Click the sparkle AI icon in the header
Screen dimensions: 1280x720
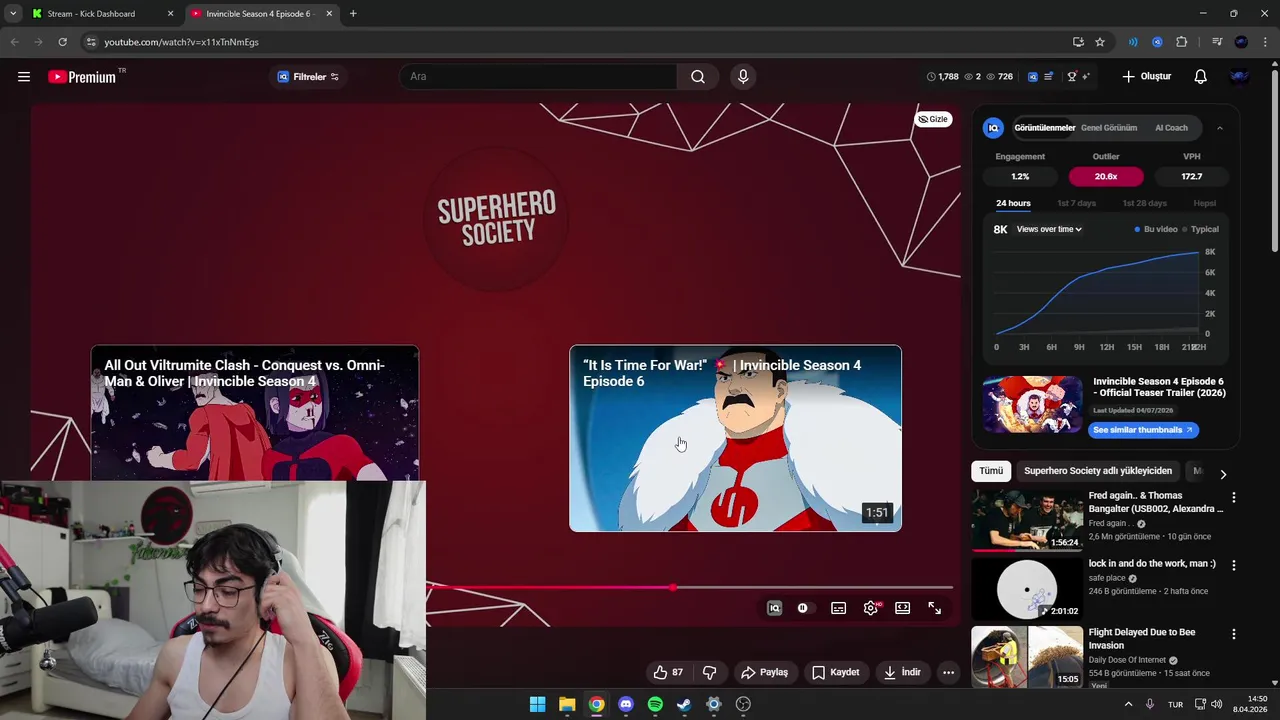coord(1086,77)
